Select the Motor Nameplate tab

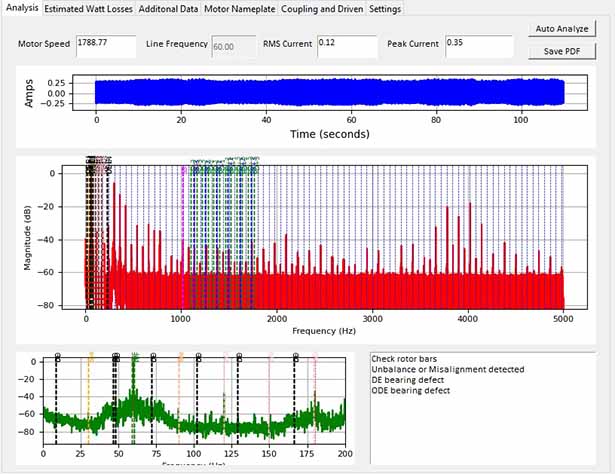[240, 9]
